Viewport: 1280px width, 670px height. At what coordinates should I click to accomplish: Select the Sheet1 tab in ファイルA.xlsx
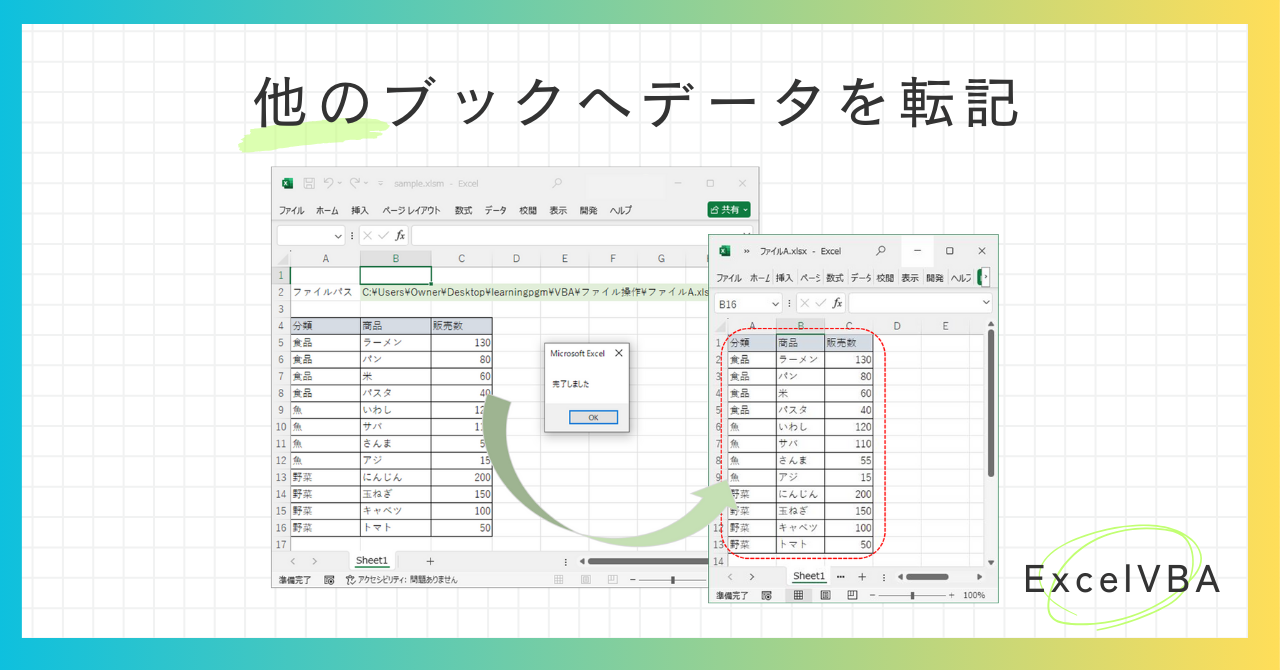coord(809,576)
